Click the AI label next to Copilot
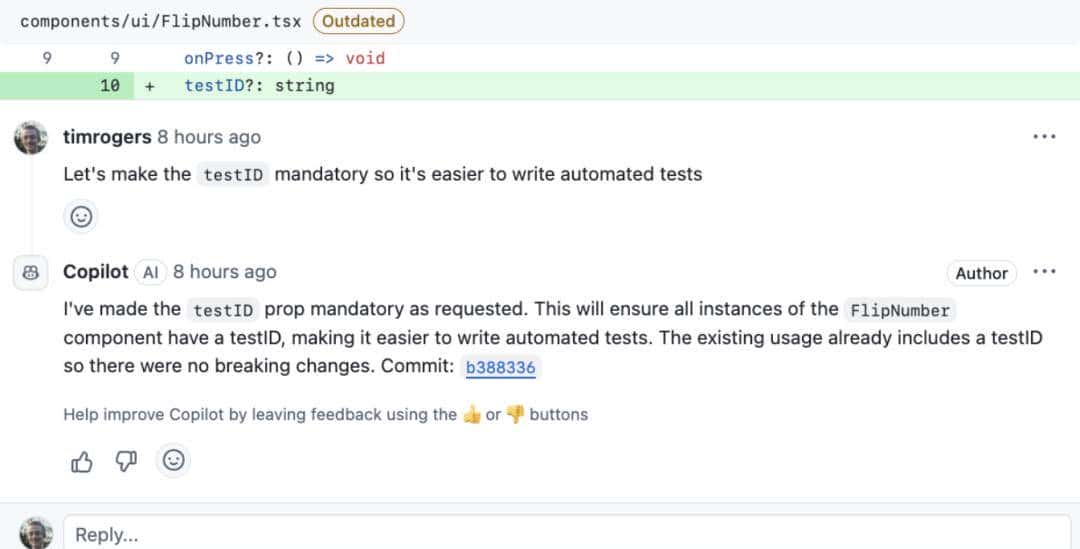 point(151,272)
